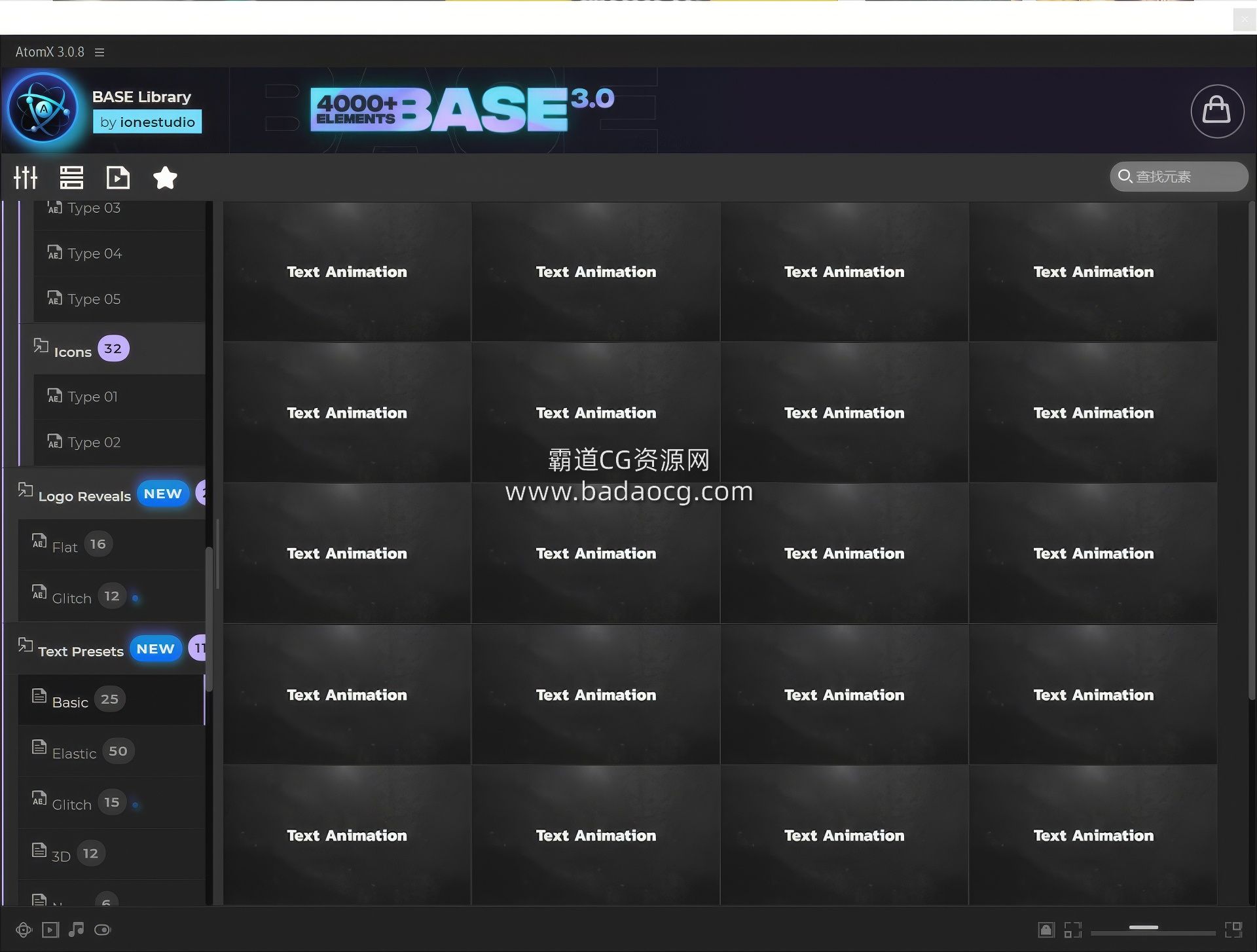Collapse the Text Presets category

click(x=105, y=649)
